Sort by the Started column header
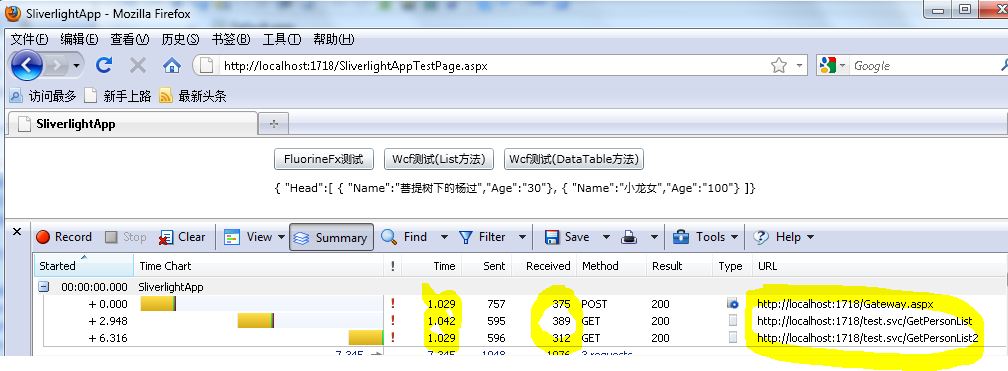Image resolution: width=1008 pixels, height=371 pixels. click(x=84, y=266)
